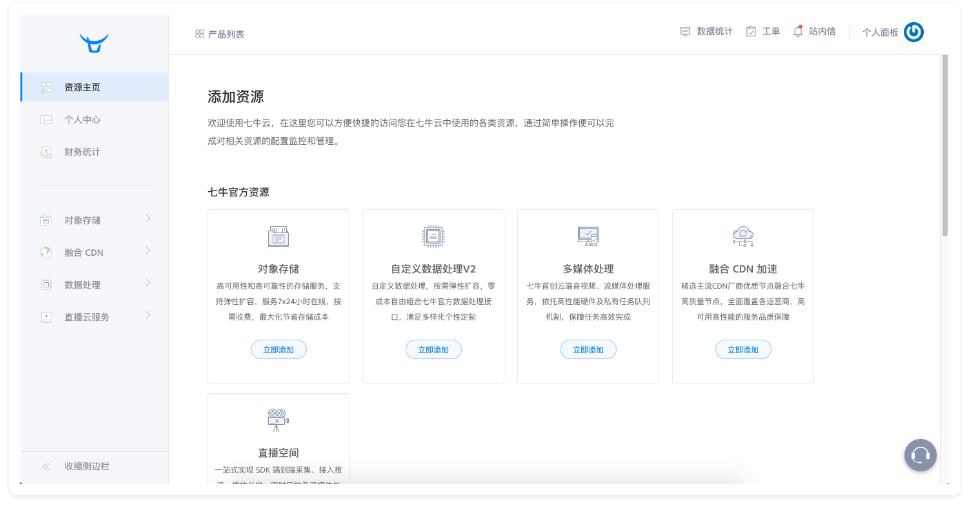
Task: Click 立即添加 under 多媒体处理
Action: click(x=588, y=349)
